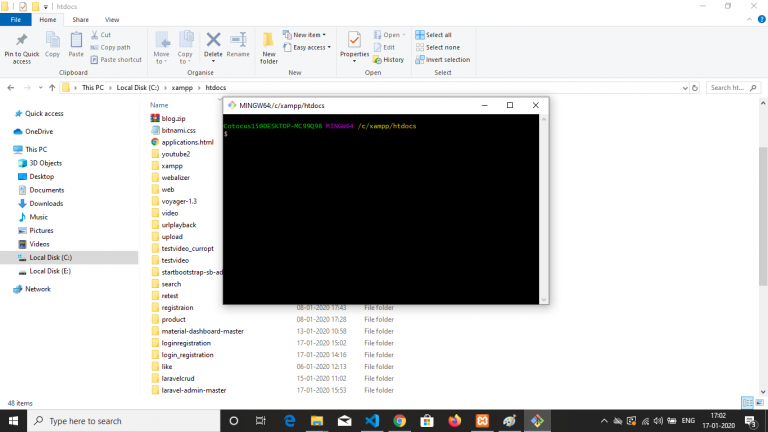Open XAMPP control panel taskbar icon
768x432 pixels.
tap(482, 421)
